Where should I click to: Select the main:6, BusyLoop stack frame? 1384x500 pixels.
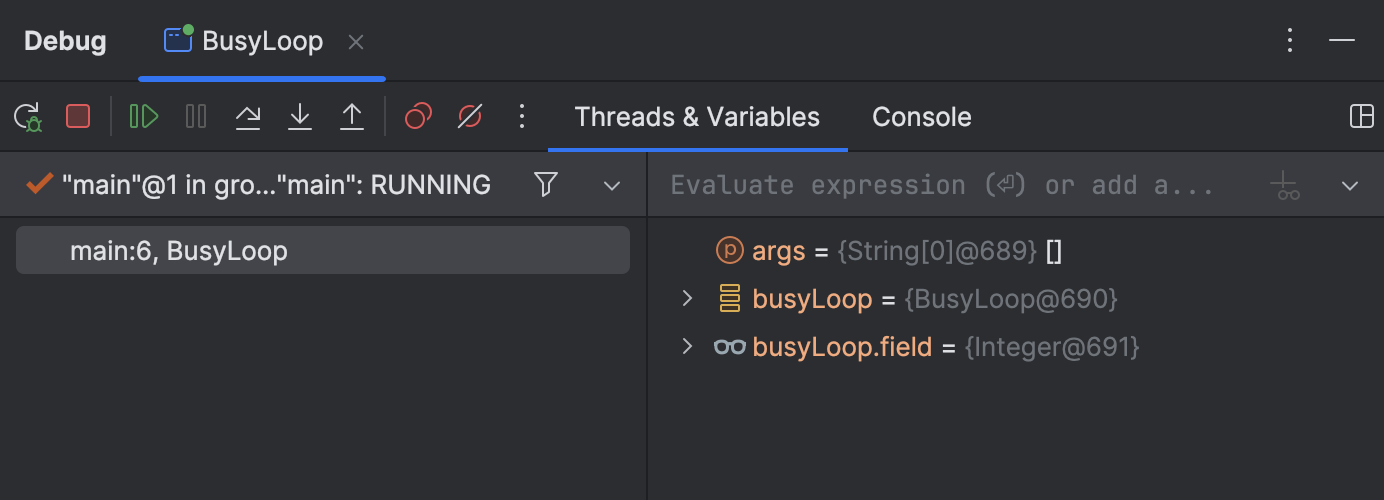pos(323,250)
